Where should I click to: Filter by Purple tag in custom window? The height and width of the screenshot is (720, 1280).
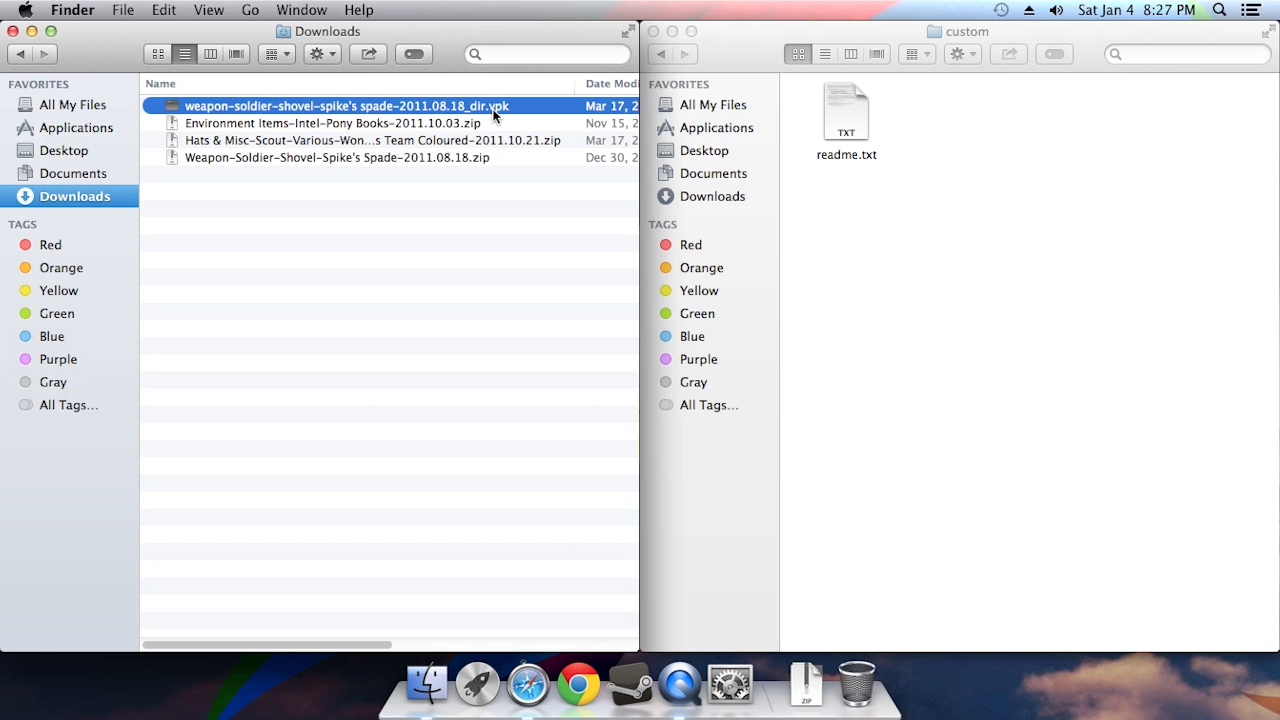710,360
